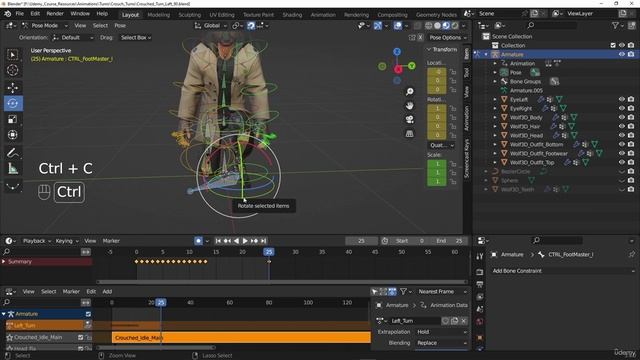Screen dimensions: 640x360
Task: Open the Render menu
Action: 55,14
